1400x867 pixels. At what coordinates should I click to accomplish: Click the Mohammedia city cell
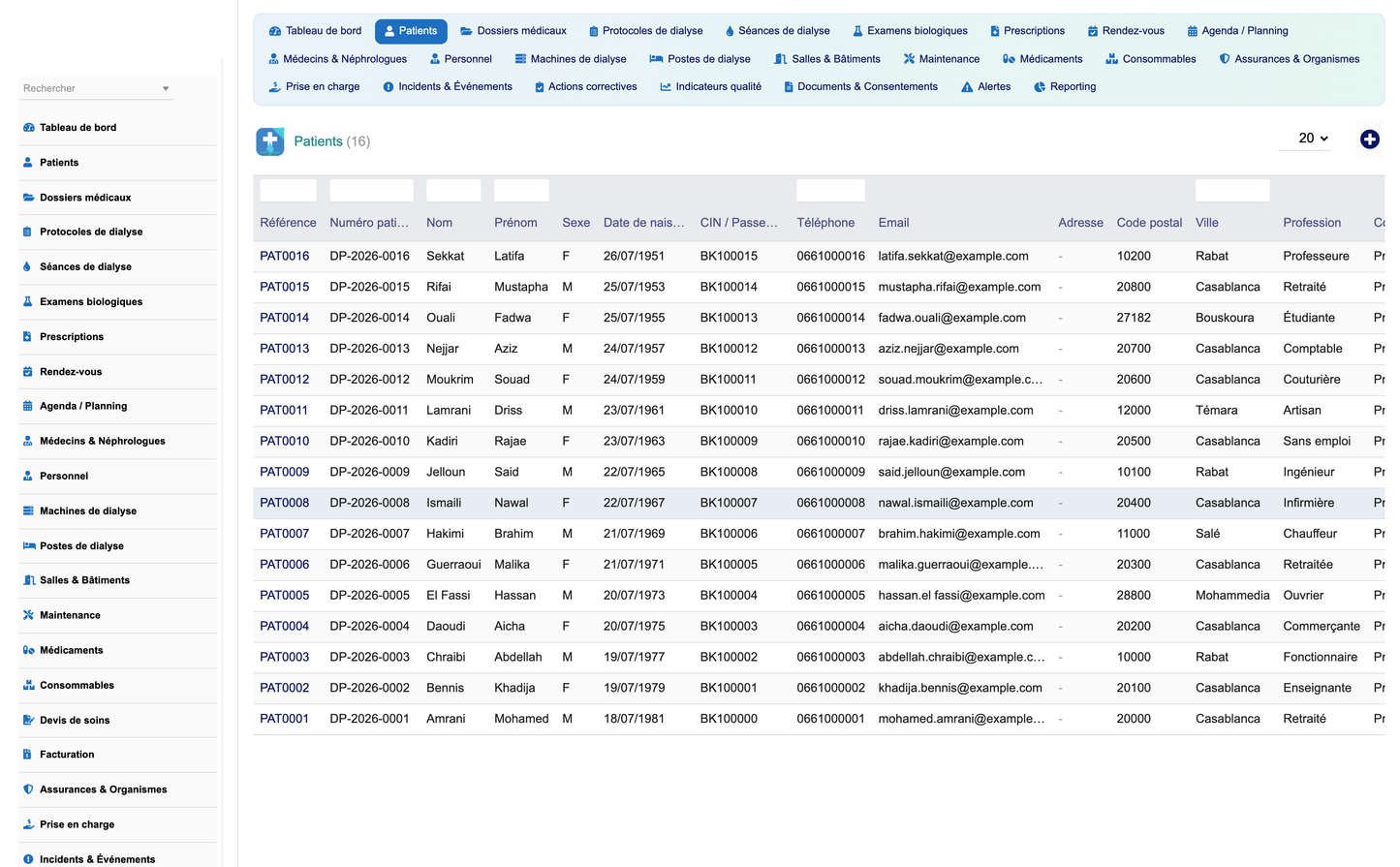[1232, 596]
